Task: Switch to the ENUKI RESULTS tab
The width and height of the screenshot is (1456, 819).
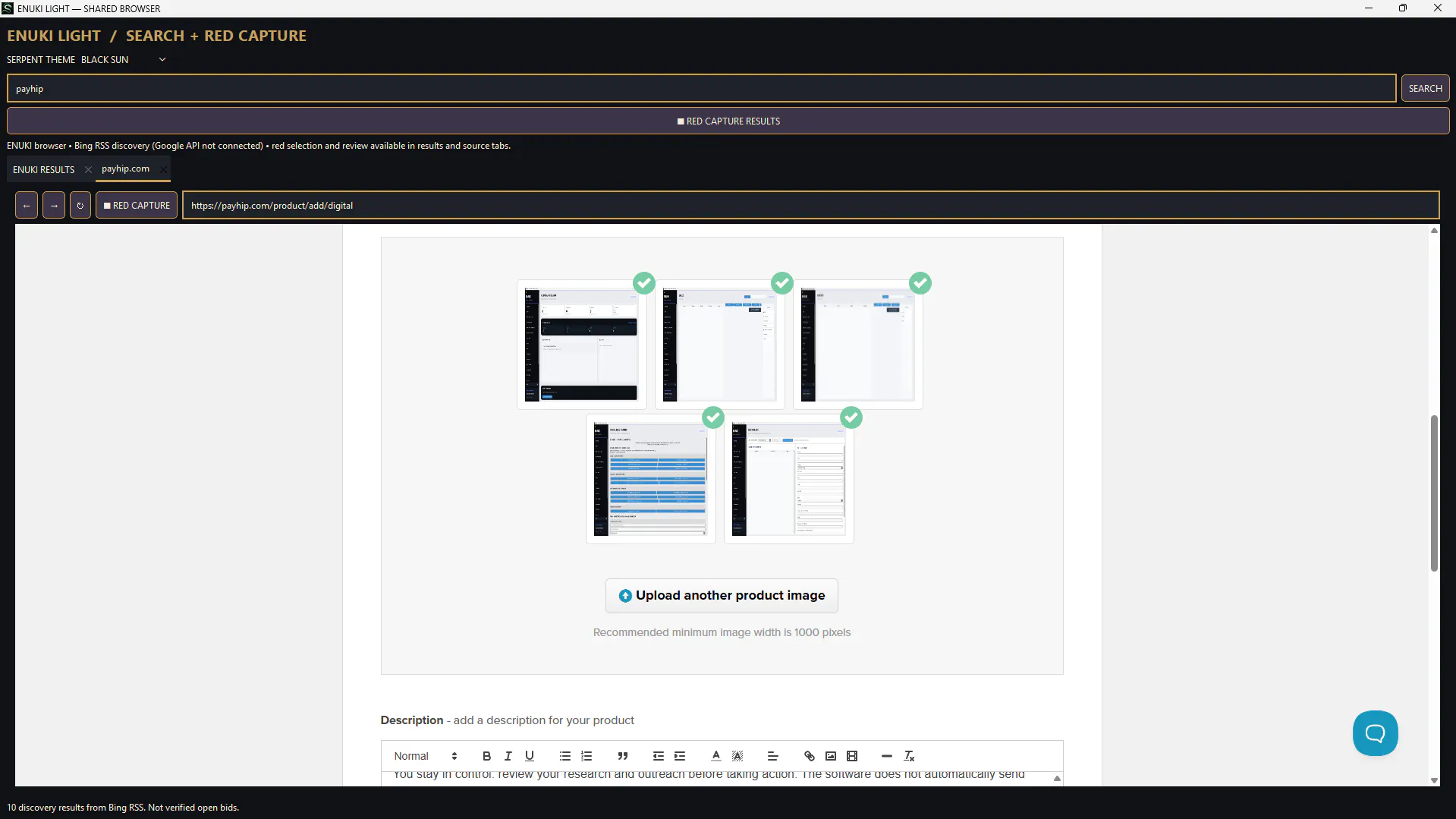Action: click(x=44, y=169)
